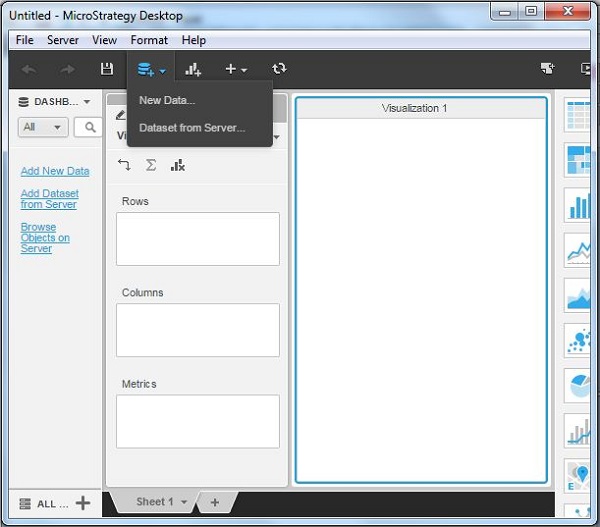Click the share/export icon at toolbar right
The height and width of the screenshot is (527, 600).
548,69
